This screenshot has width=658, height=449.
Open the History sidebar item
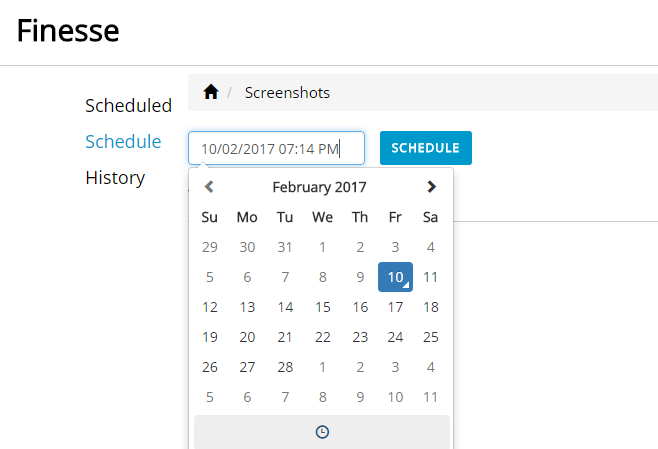click(115, 178)
